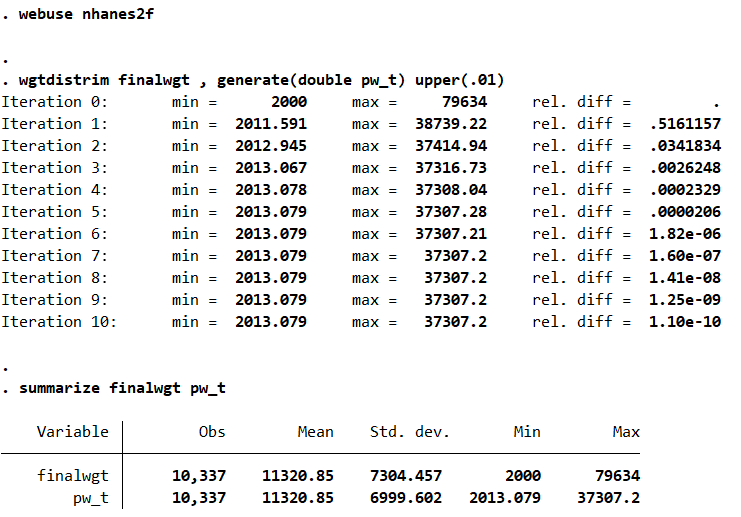741x517 pixels.
Task: Click pw_t Min value 2013.079 in table
Action: pyautogui.click(x=505, y=498)
